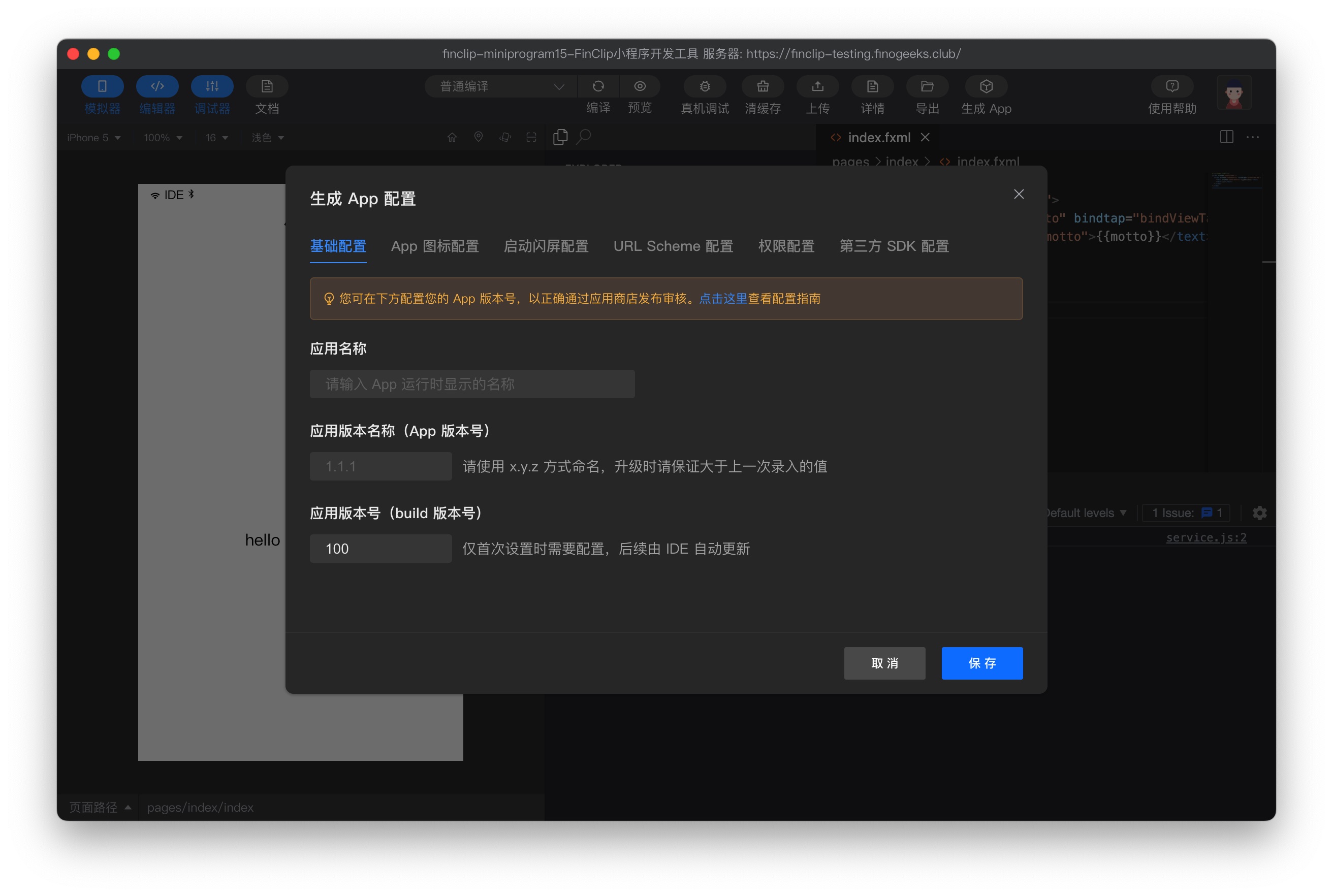This screenshot has height=896, width=1333.
Task: Click the 编译 refresh compile icon
Action: point(598,86)
